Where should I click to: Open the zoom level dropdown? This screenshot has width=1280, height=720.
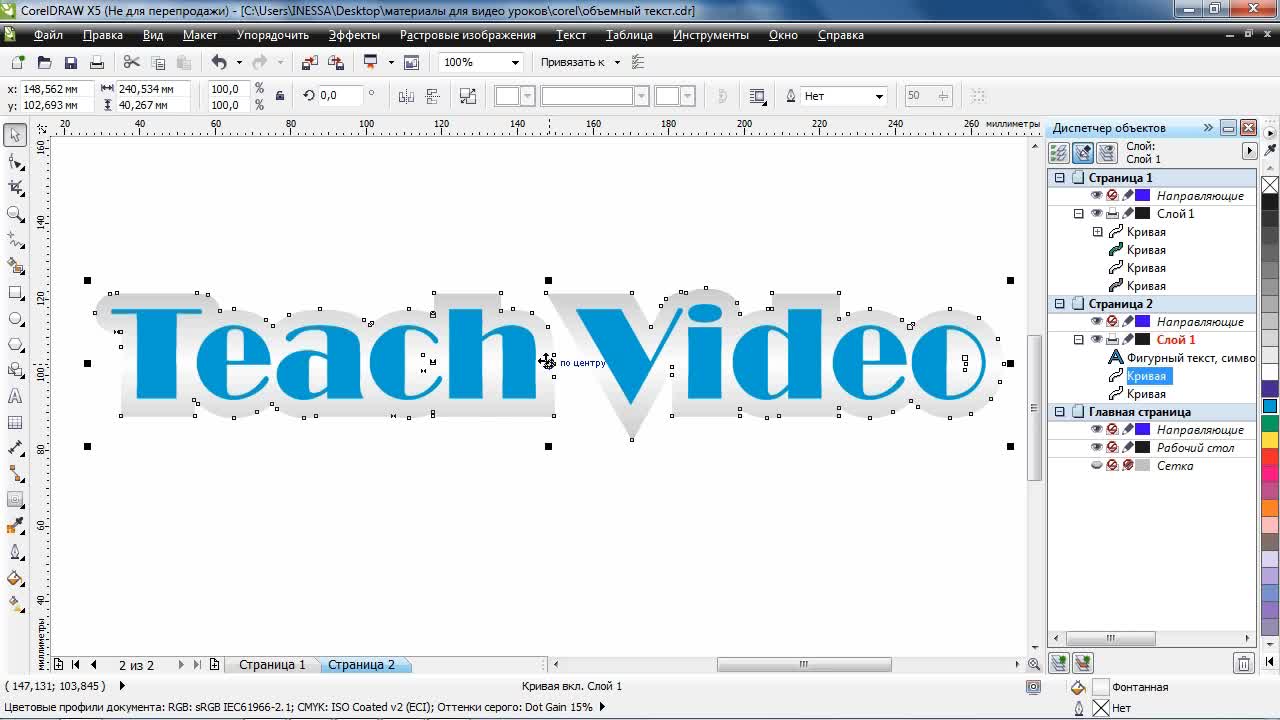(x=515, y=62)
